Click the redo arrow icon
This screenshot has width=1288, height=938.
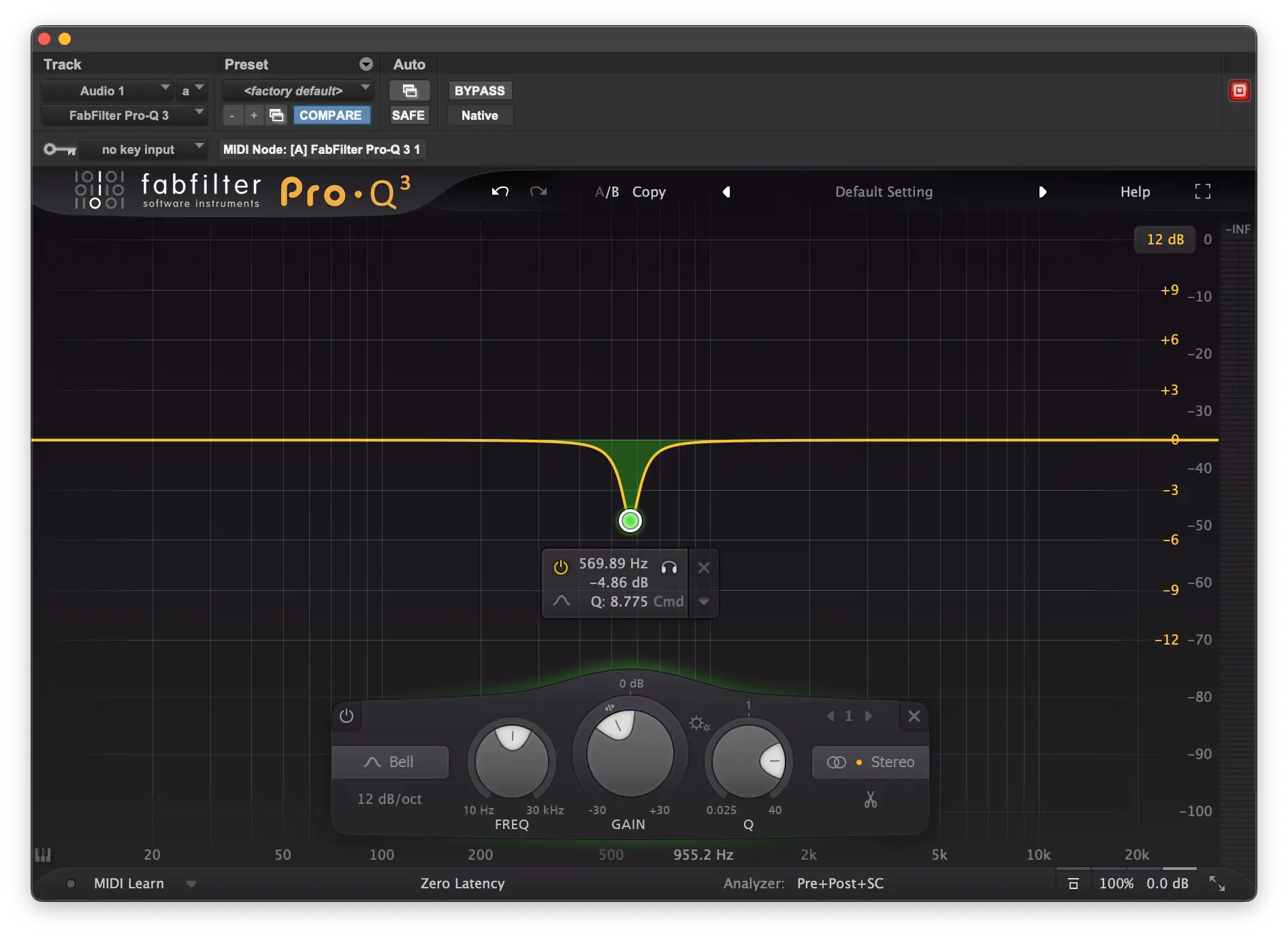[x=538, y=192]
